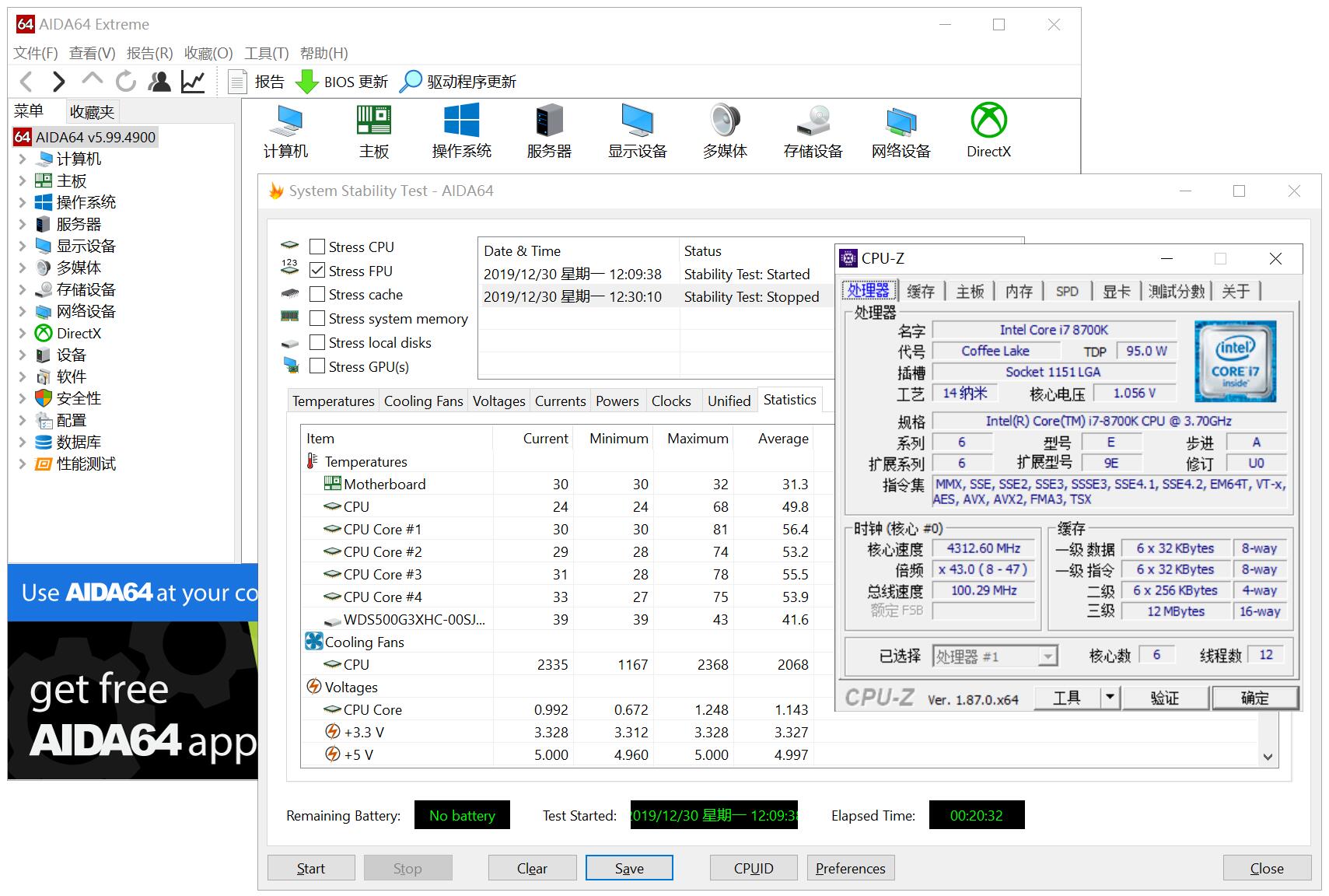Click the user profile icon in AIDA64 toolbar

click(x=159, y=82)
